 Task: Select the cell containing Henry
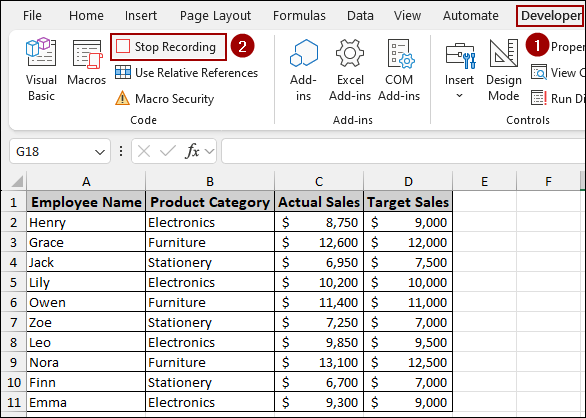(x=86, y=222)
